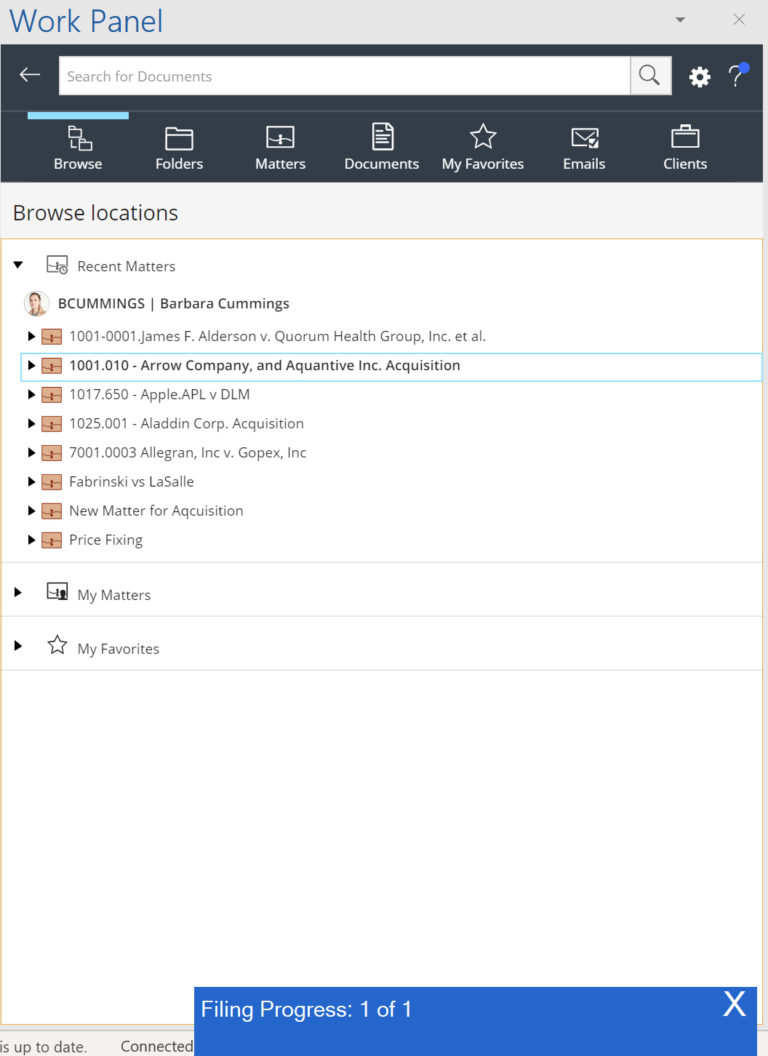Open the Work Panel dropdown arrow
This screenshot has height=1056, width=768.
[x=680, y=19]
